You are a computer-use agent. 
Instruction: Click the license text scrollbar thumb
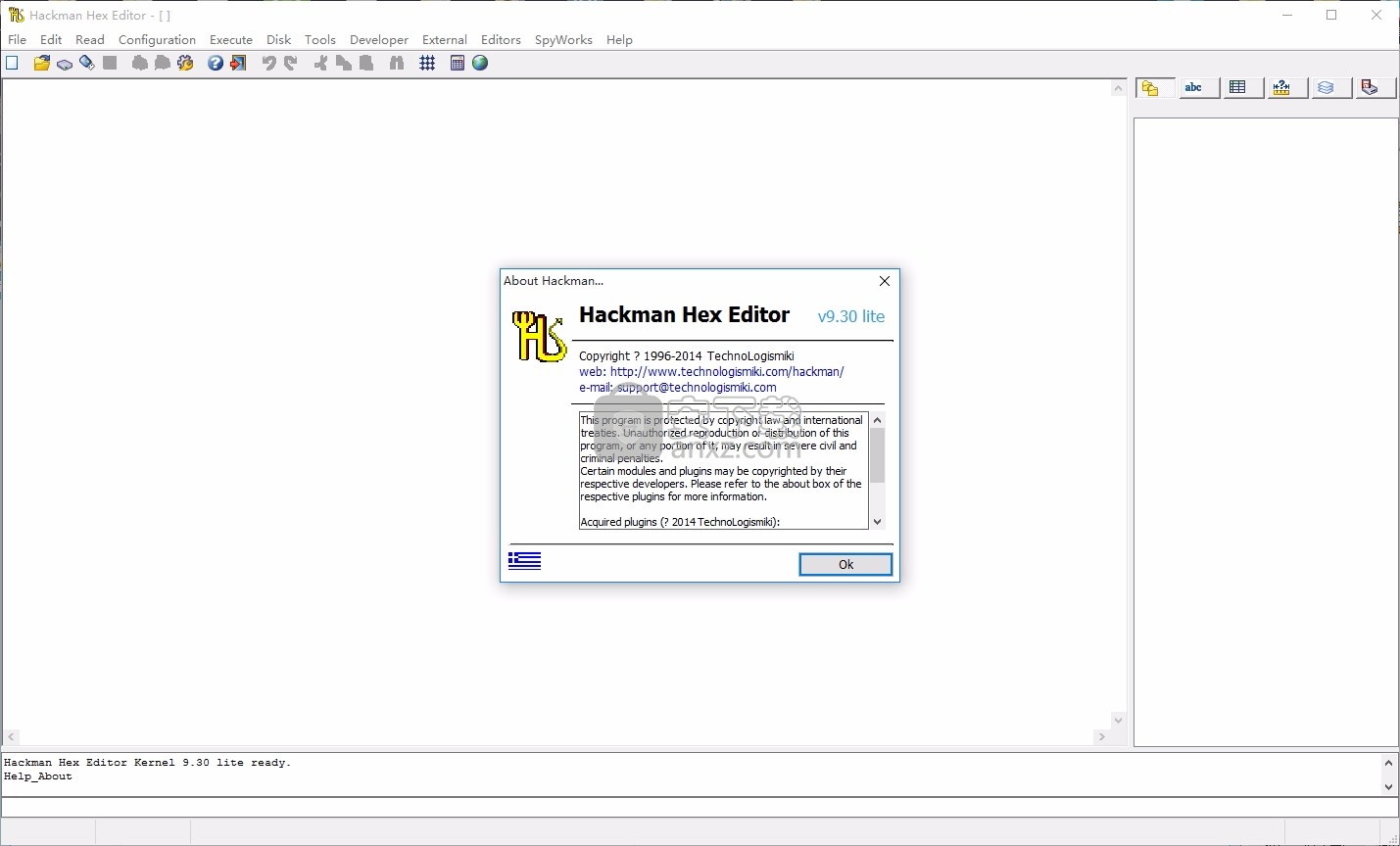point(877,455)
